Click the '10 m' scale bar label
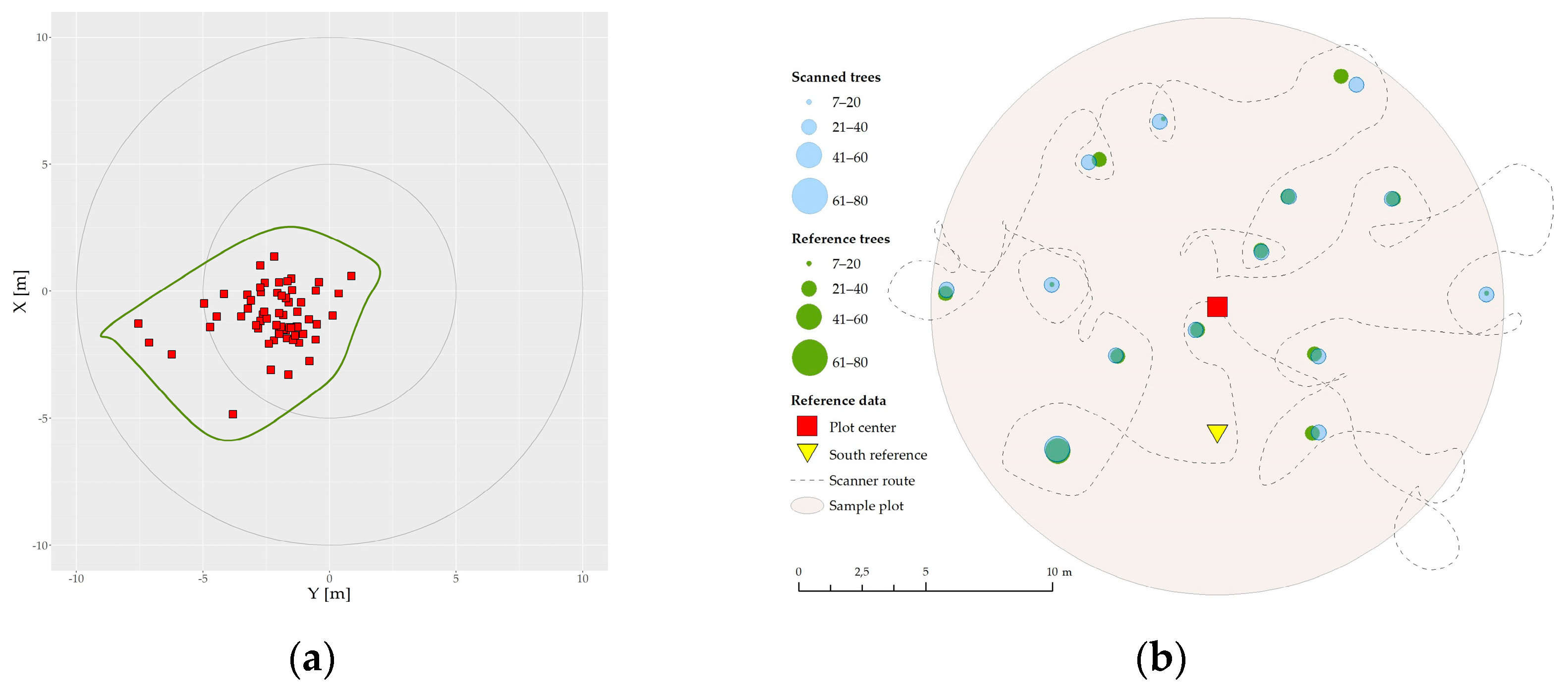The width and height of the screenshot is (1568, 692). pos(1059,572)
